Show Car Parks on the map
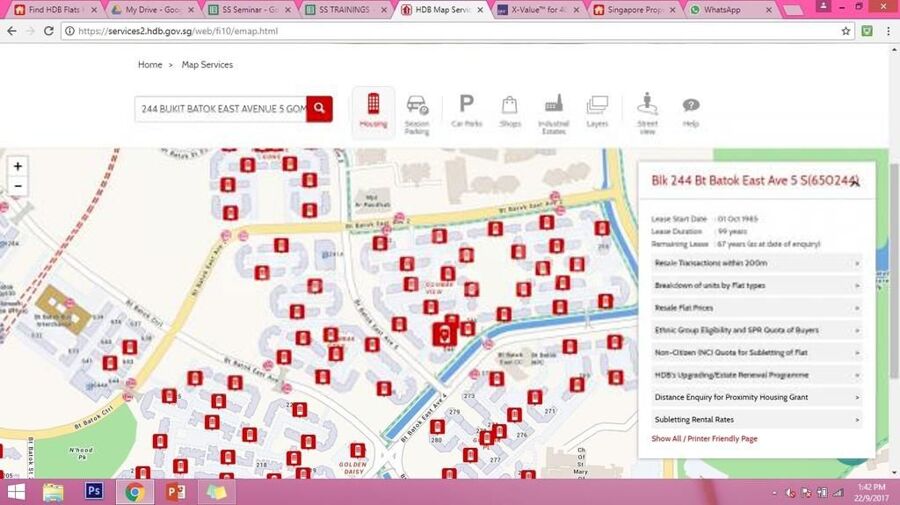The width and height of the screenshot is (900, 505). pyautogui.click(x=466, y=111)
